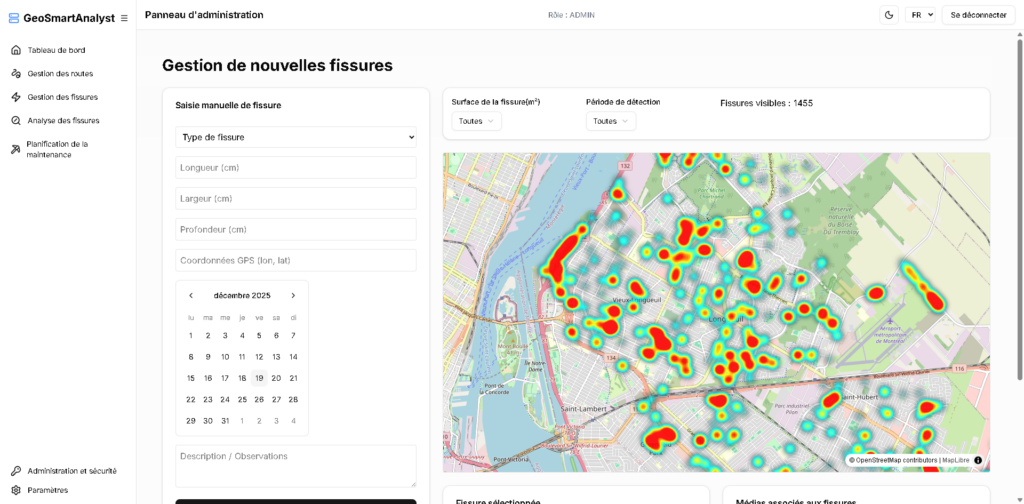Screen dimensions: 1024x504
Task: Click the Paramètres gear icon
Action: coord(16,490)
